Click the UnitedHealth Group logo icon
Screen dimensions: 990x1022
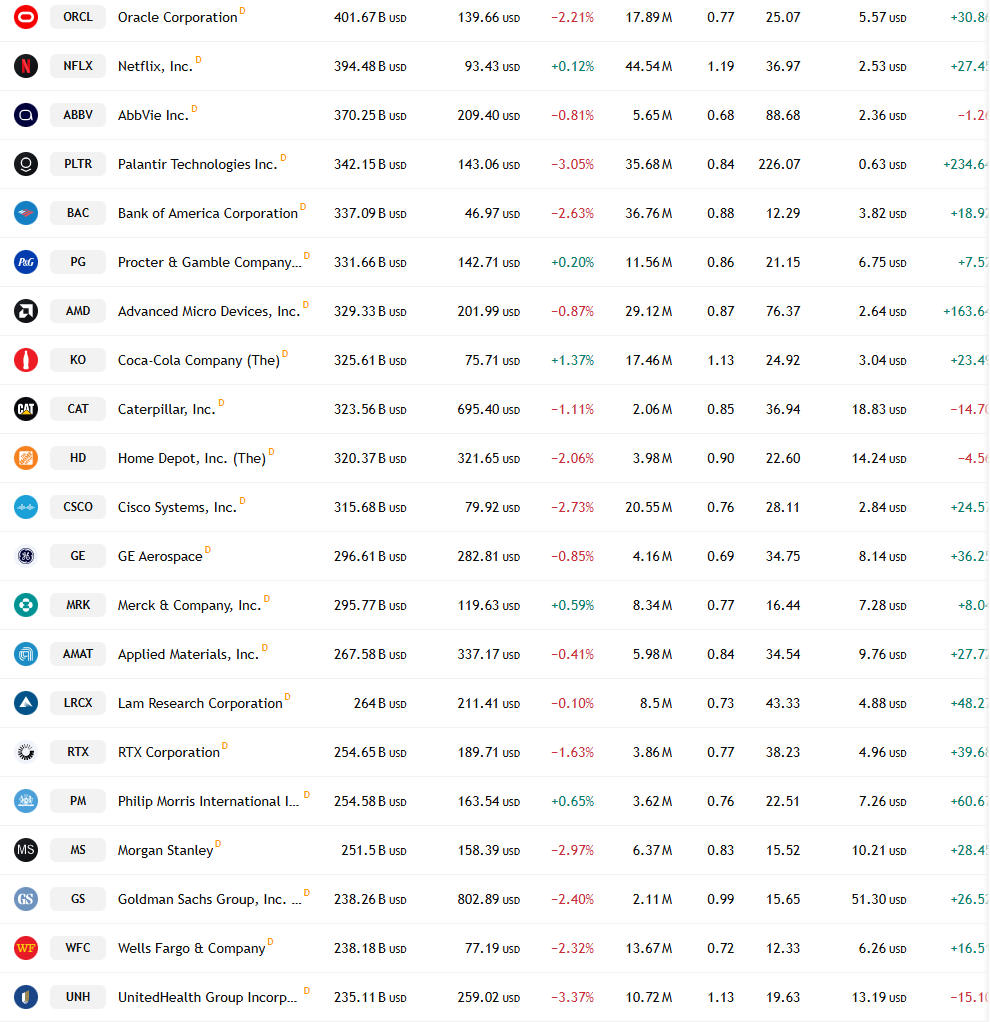(x=26, y=997)
